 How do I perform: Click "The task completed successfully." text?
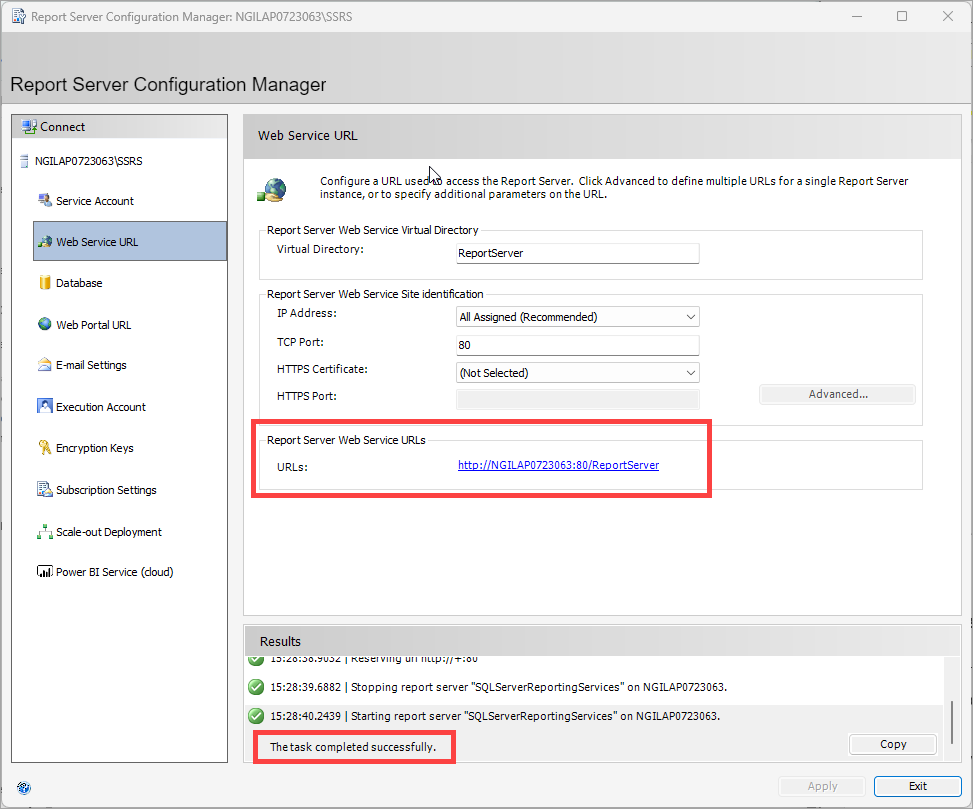[x=353, y=747]
